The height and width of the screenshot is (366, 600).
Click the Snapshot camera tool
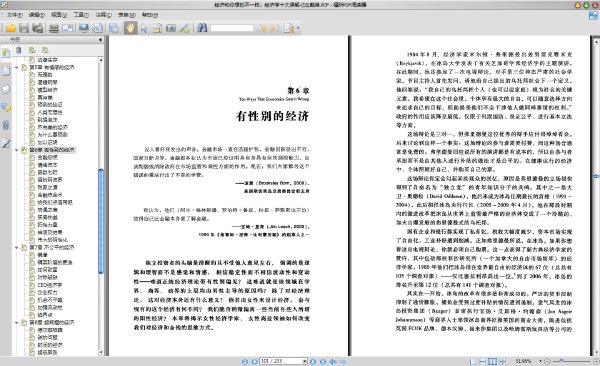point(171,28)
